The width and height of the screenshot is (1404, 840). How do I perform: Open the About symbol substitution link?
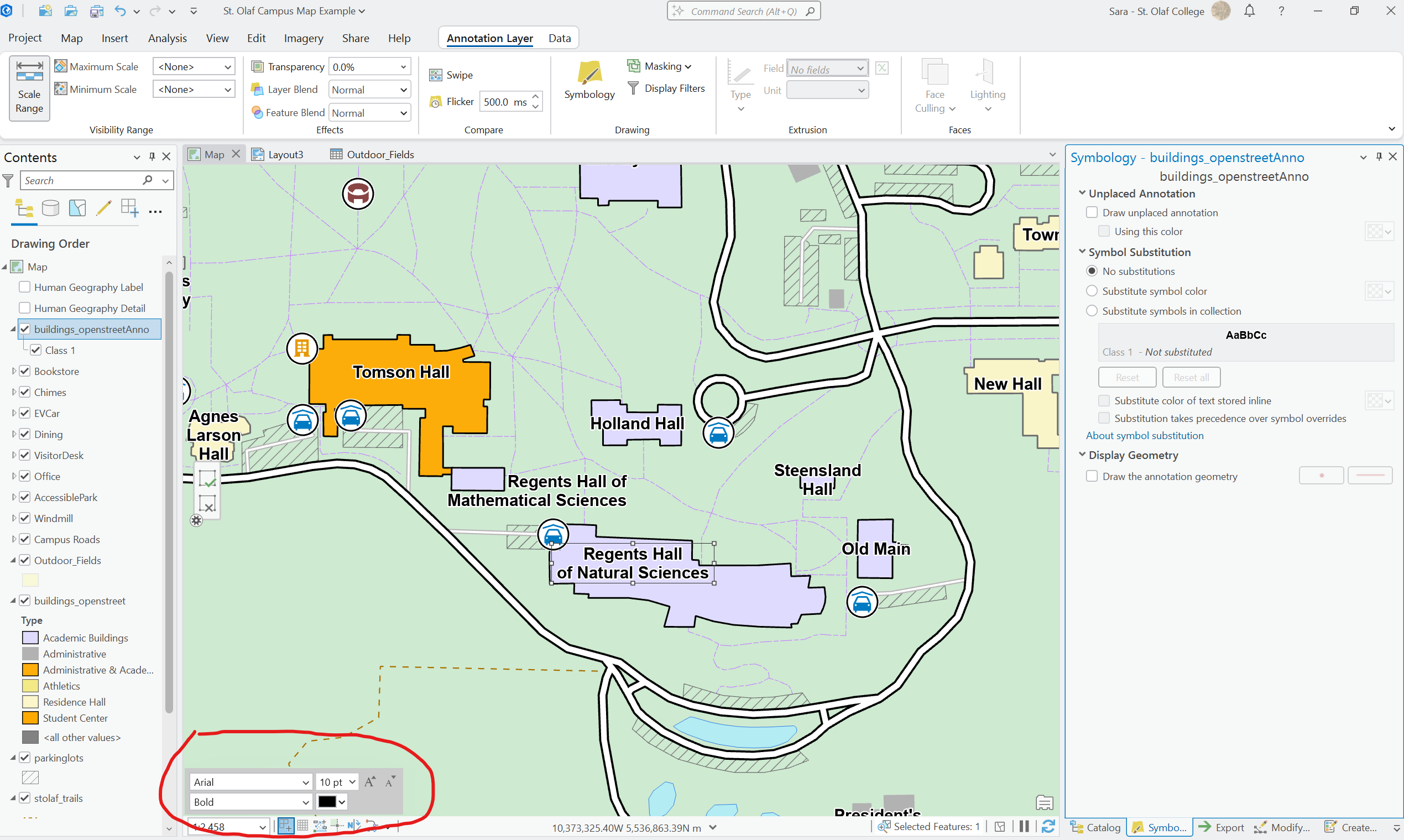pyautogui.click(x=1144, y=435)
